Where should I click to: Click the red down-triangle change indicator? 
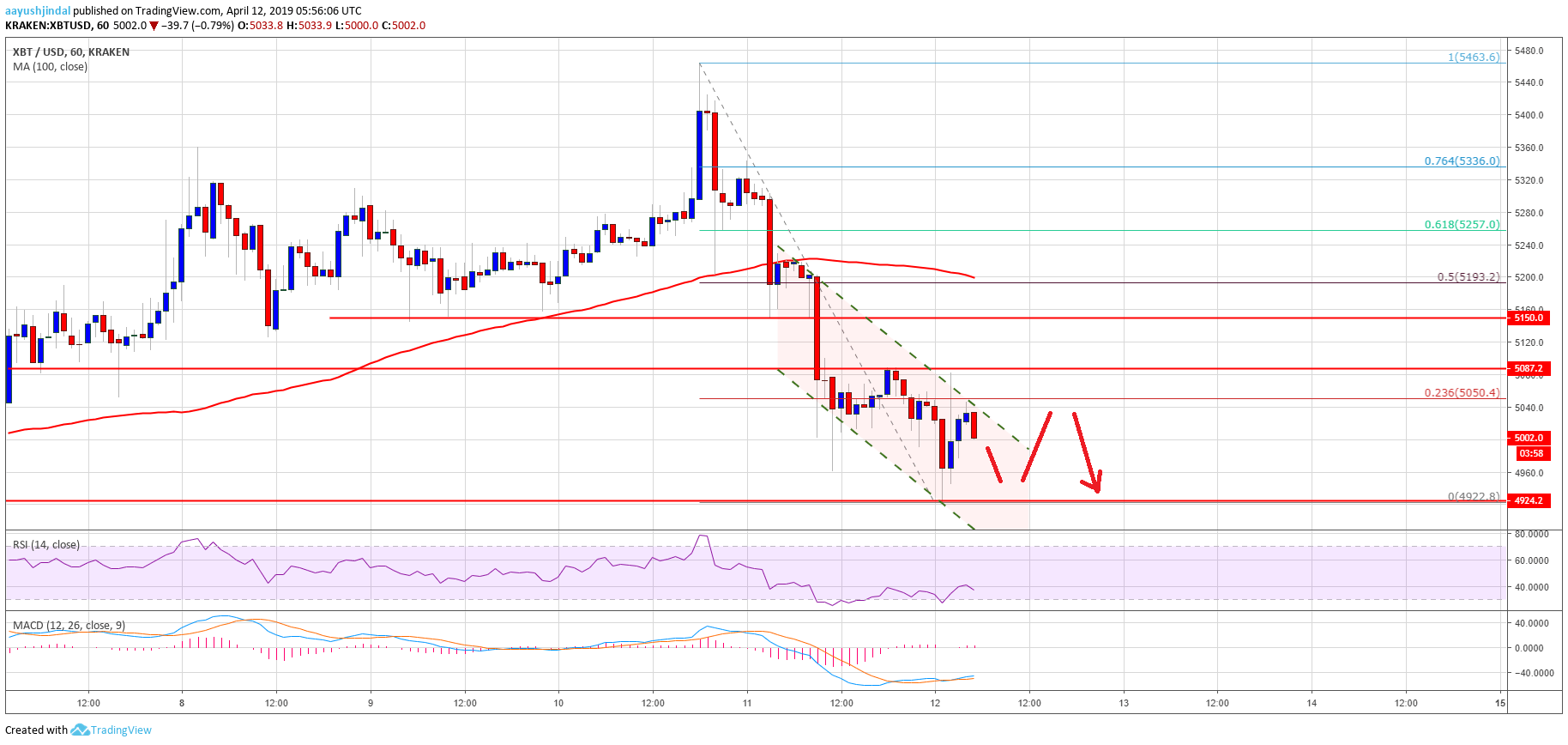pyautogui.click(x=154, y=26)
